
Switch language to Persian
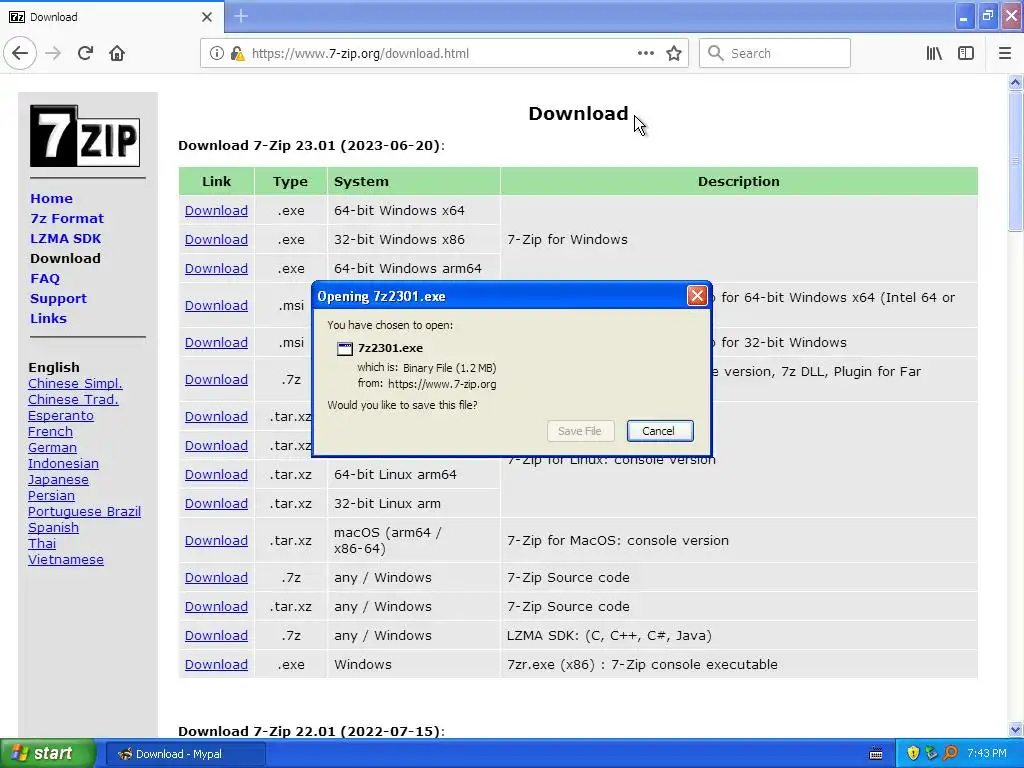[51, 495]
